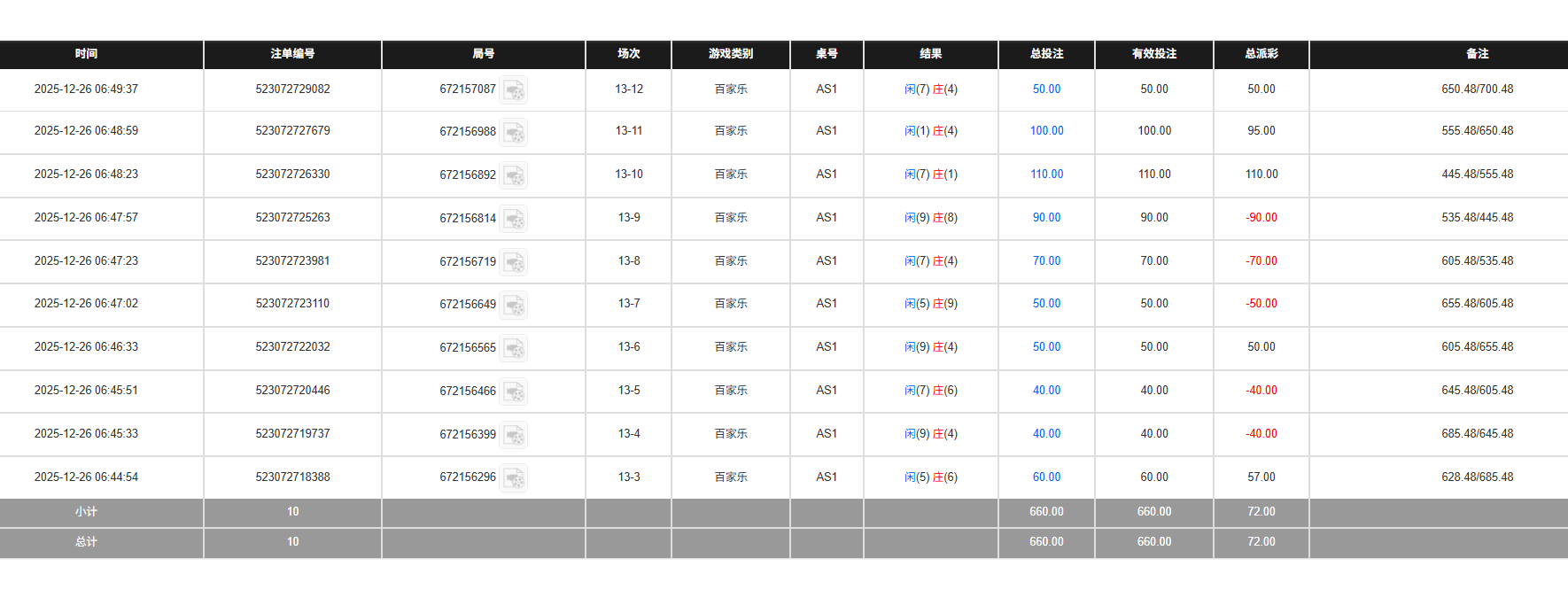Click the video icon next to 672156565
This screenshot has height=605, width=1568.
(514, 348)
